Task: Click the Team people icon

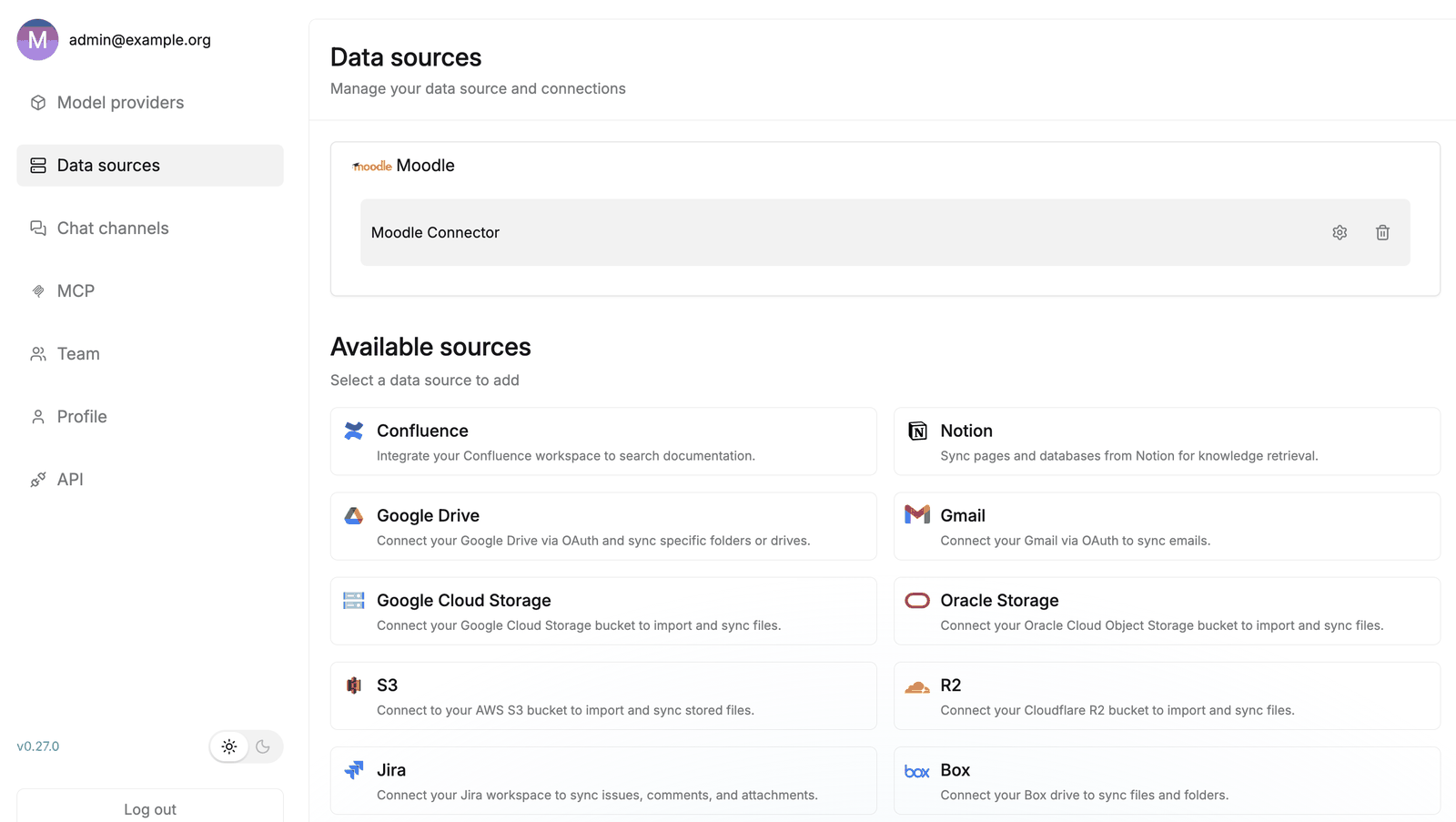Action: pos(38,354)
